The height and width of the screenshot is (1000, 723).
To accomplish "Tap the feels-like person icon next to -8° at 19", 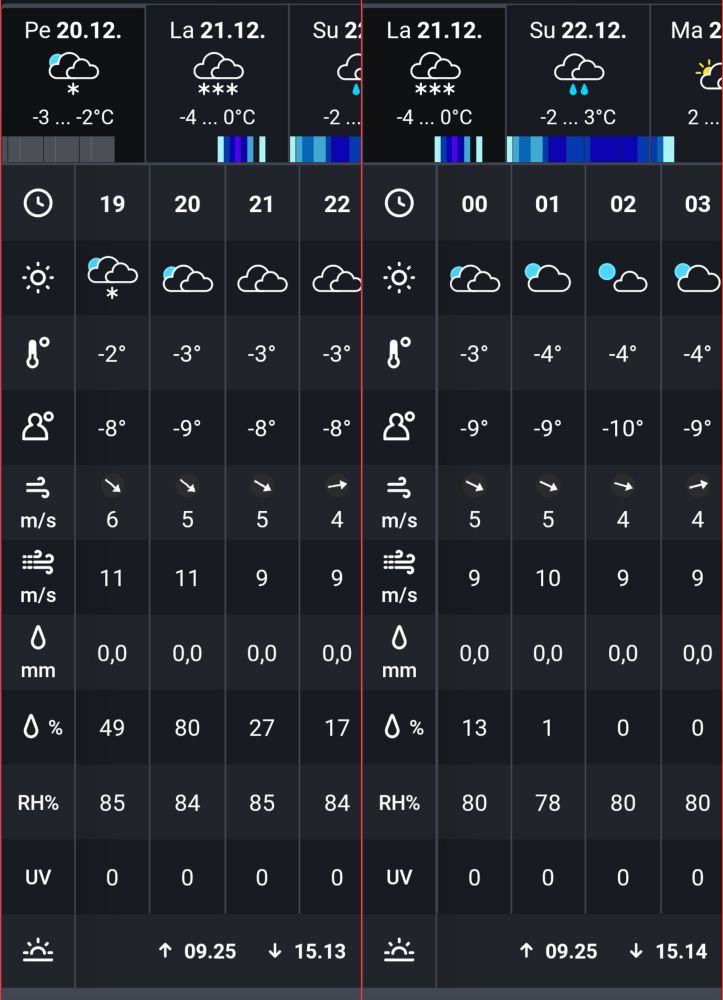I will pyautogui.click(x=38, y=427).
